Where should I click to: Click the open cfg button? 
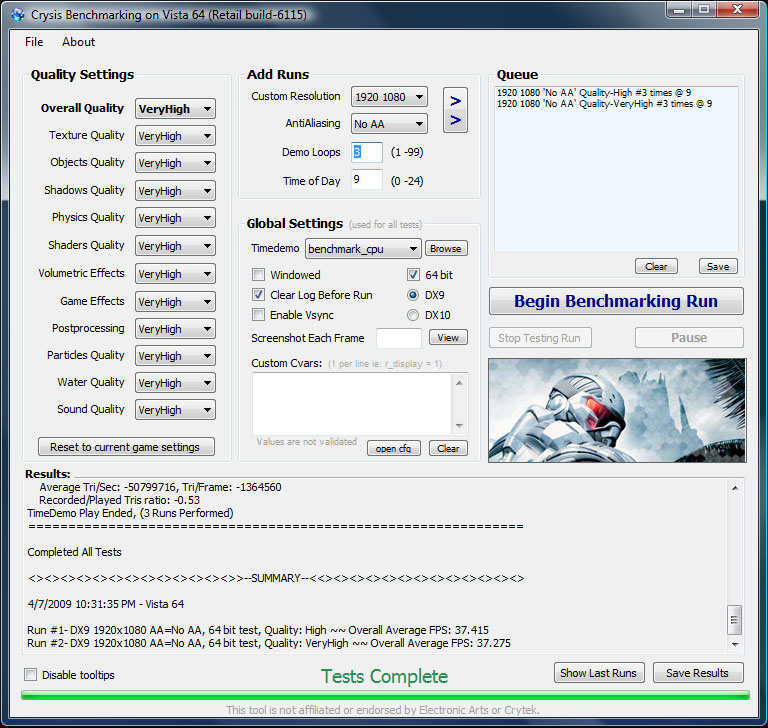coord(394,448)
